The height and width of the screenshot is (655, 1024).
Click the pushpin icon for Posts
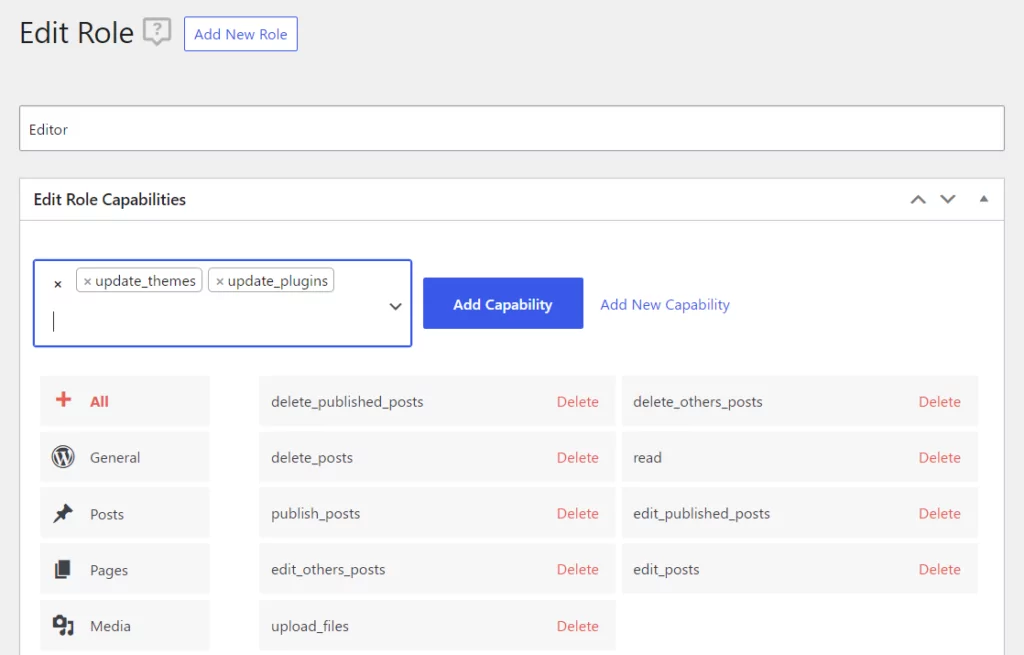(x=63, y=513)
